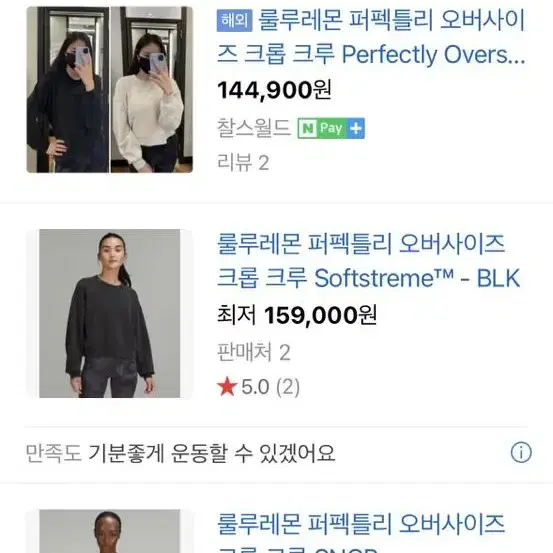553x553 pixels.
Task: Open the 찰스월드 seller name
Action: point(254,128)
